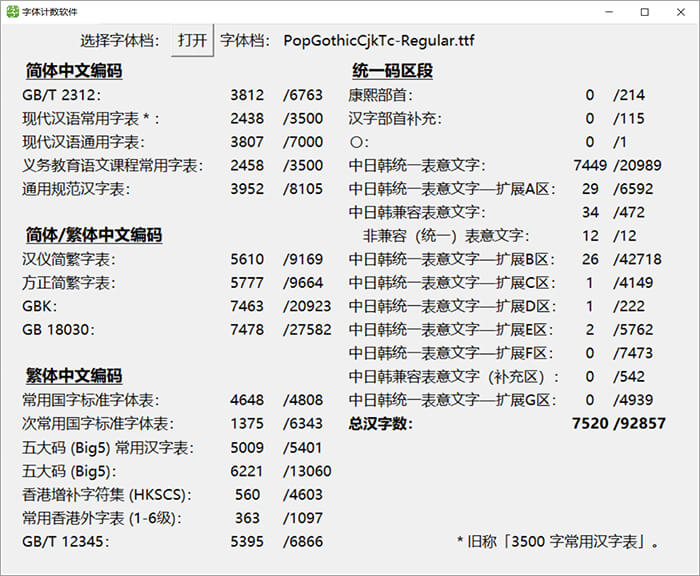Click the 方正简繁字表 label
The image size is (700, 576).
(x=69, y=283)
